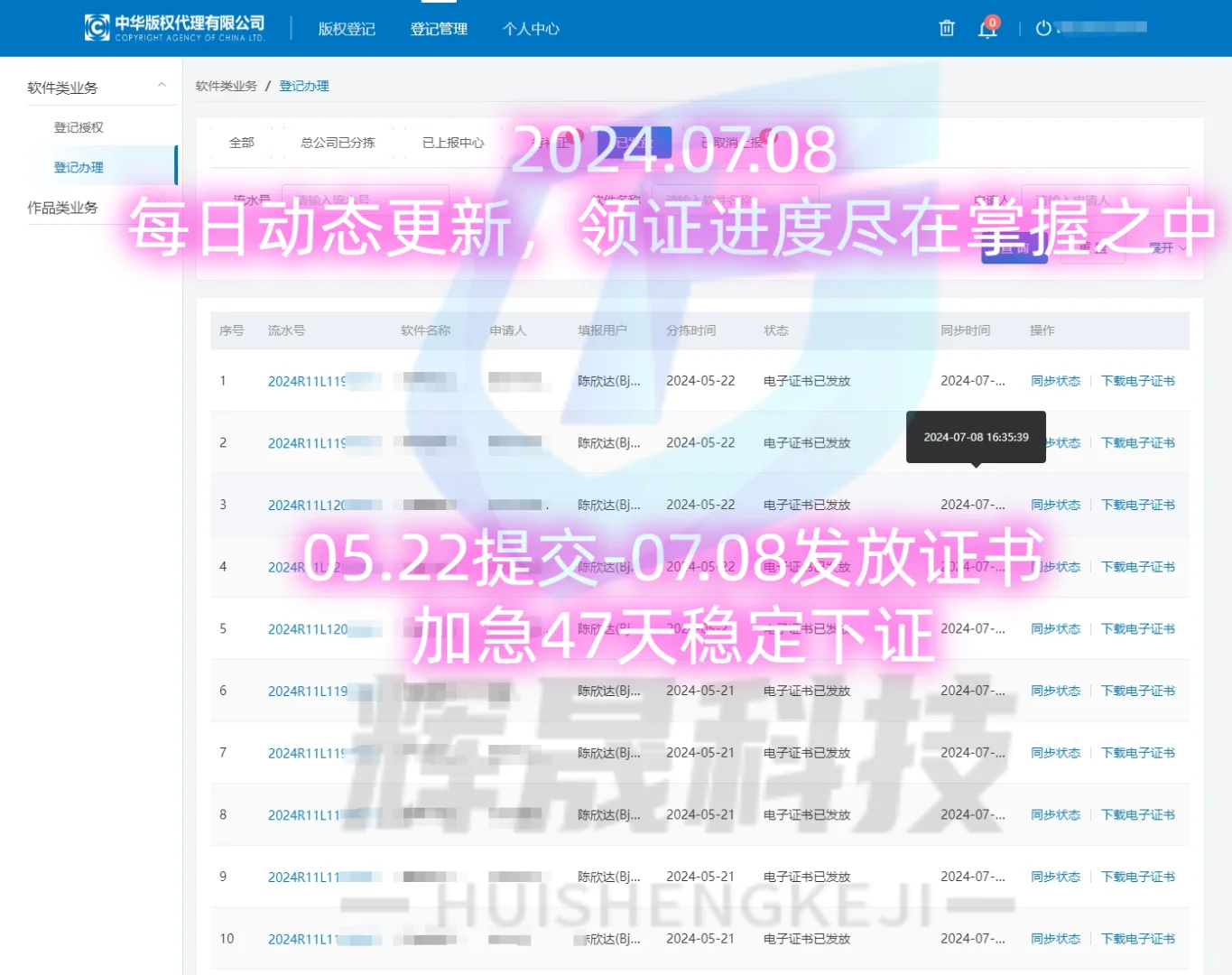Select the 已上报中心 filter tab
Viewport: 1232px width, 975px height.
455,143
